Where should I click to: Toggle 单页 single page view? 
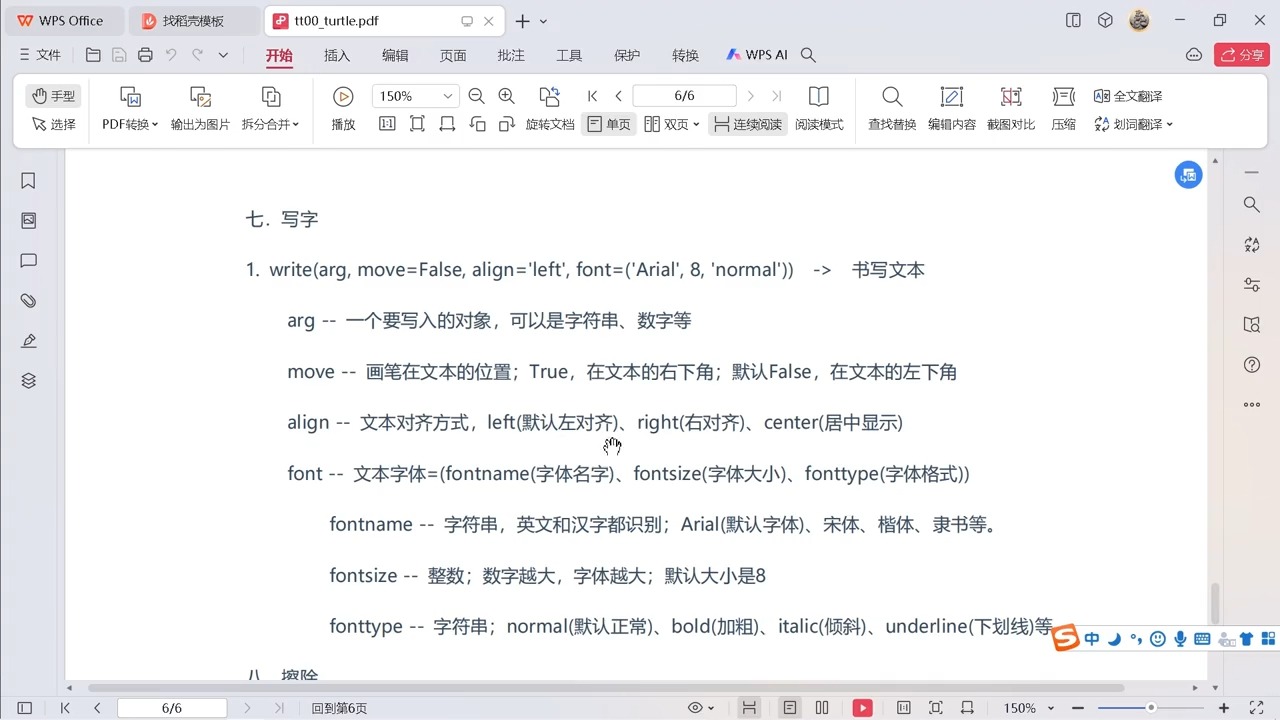tap(608, 124)
